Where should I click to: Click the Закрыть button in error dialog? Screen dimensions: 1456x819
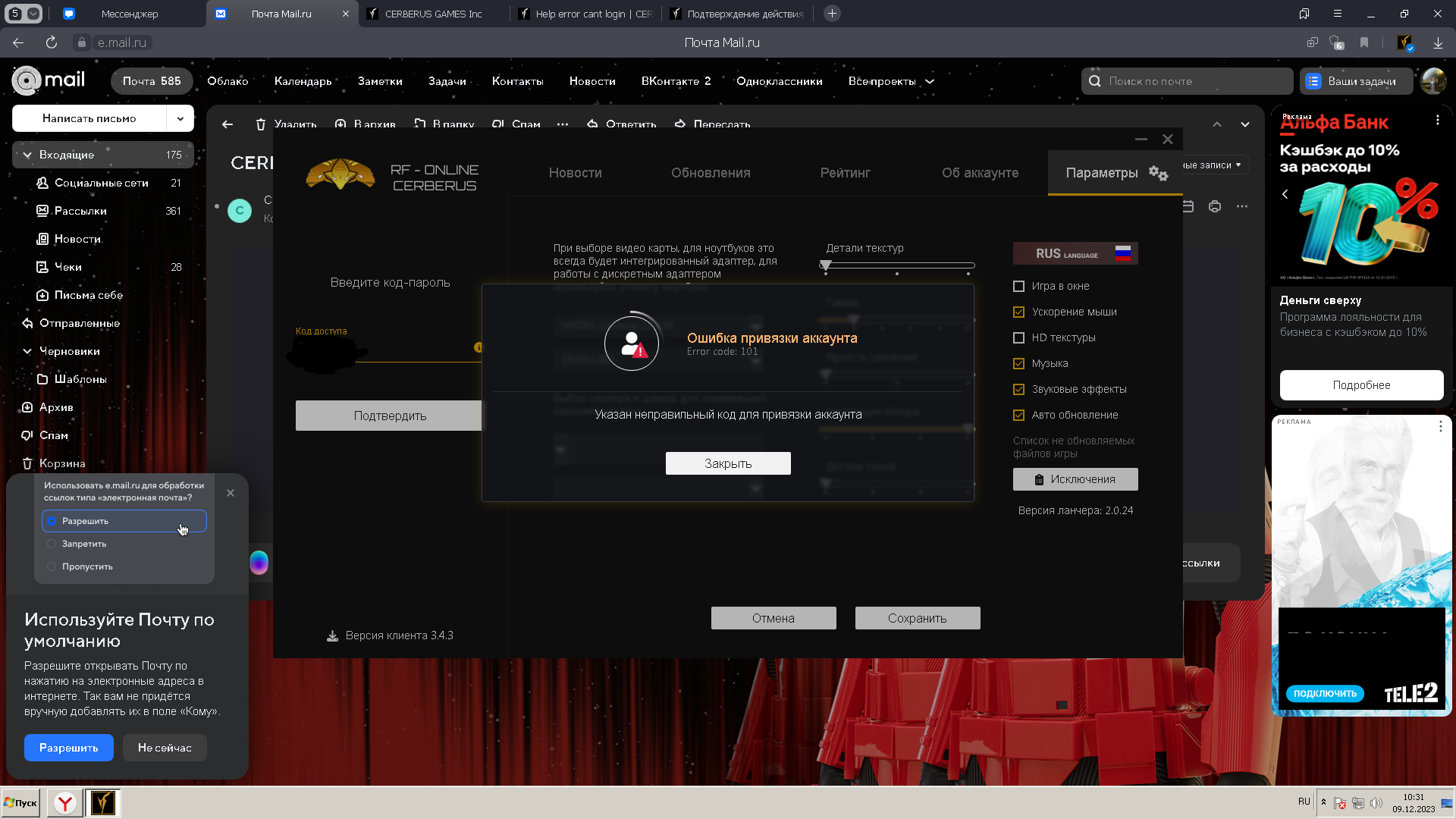click(728, 463)
